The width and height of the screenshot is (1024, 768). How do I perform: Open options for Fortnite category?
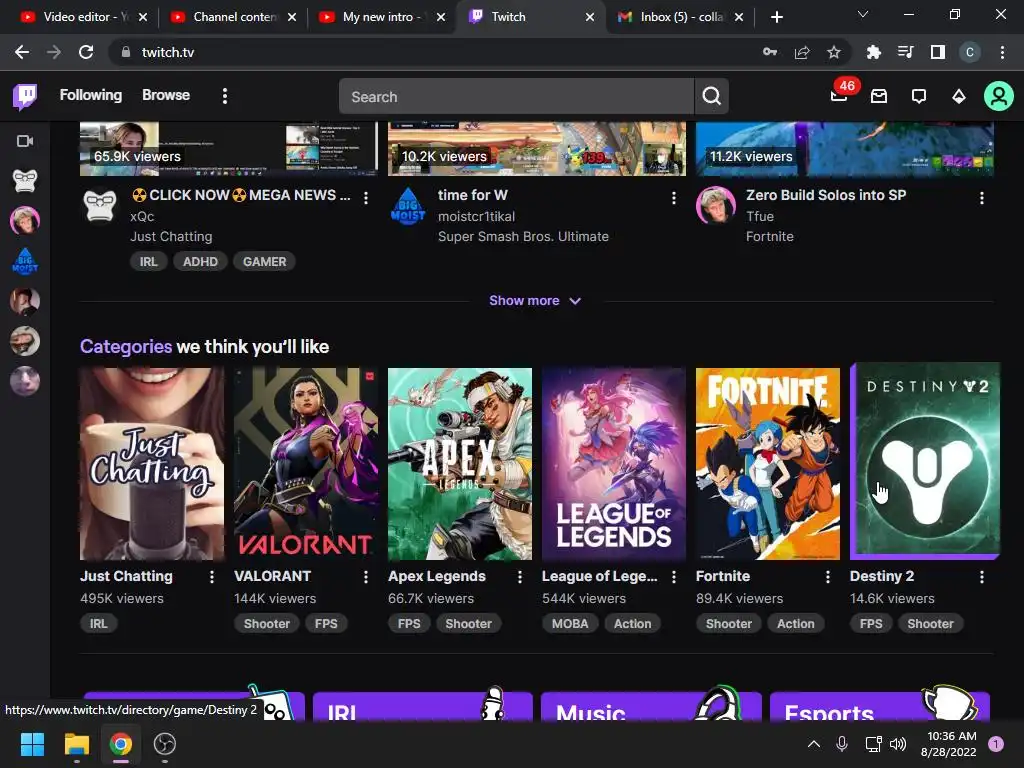pos(827,577)
